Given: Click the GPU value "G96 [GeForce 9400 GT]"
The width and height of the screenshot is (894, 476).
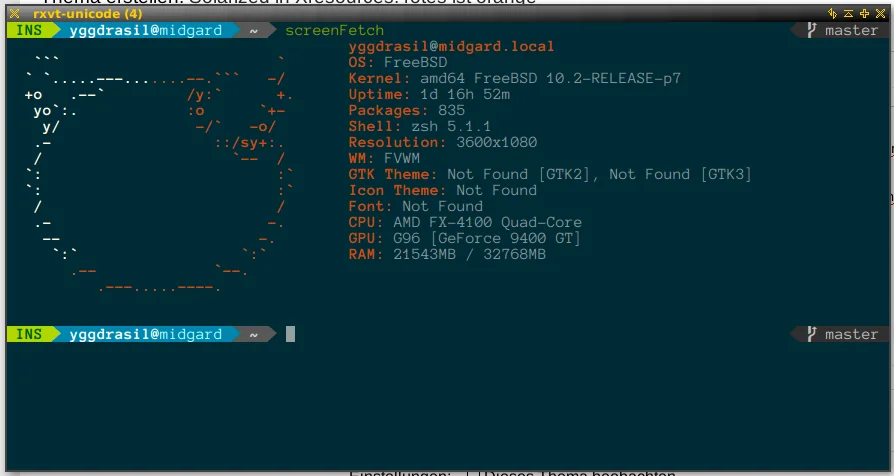Looking at the screenshot, I should tap(486, 238).
